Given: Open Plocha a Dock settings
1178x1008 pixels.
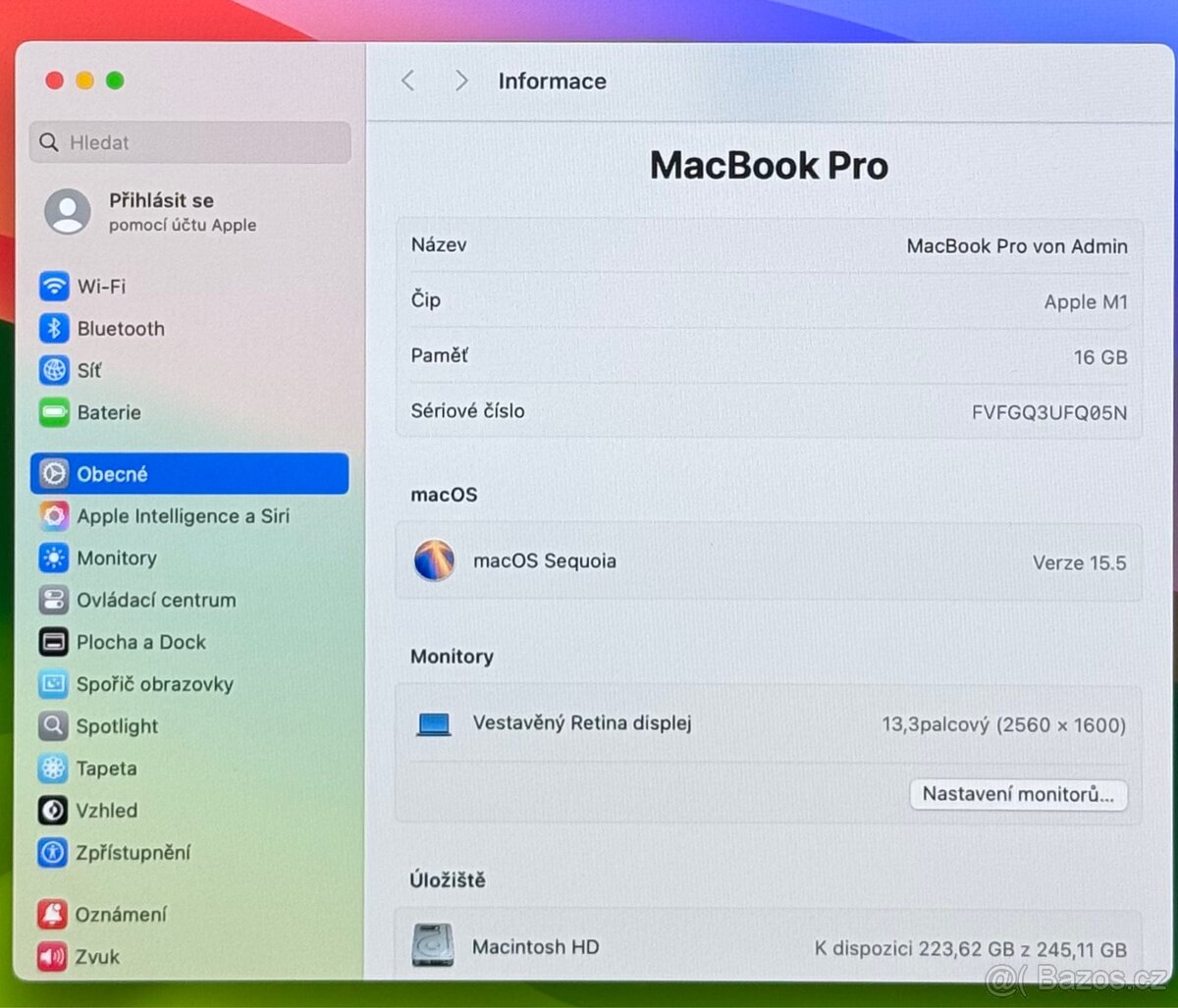Looking at the screenshot, I should pos(140,642).
